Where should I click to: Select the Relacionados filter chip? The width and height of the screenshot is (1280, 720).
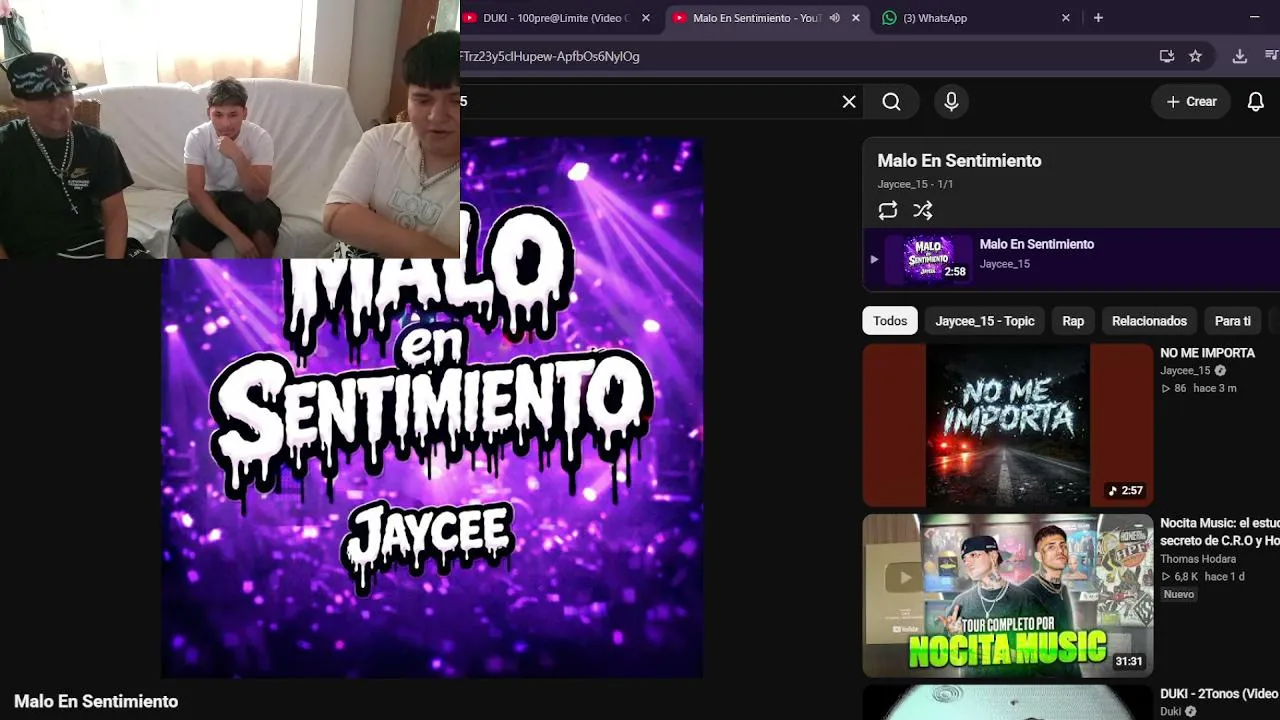(1149, 321)
